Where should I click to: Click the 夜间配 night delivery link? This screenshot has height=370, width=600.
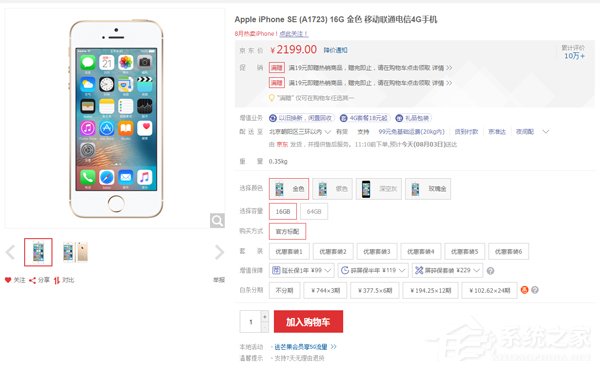pyautogui.click(x=524, y=132)
